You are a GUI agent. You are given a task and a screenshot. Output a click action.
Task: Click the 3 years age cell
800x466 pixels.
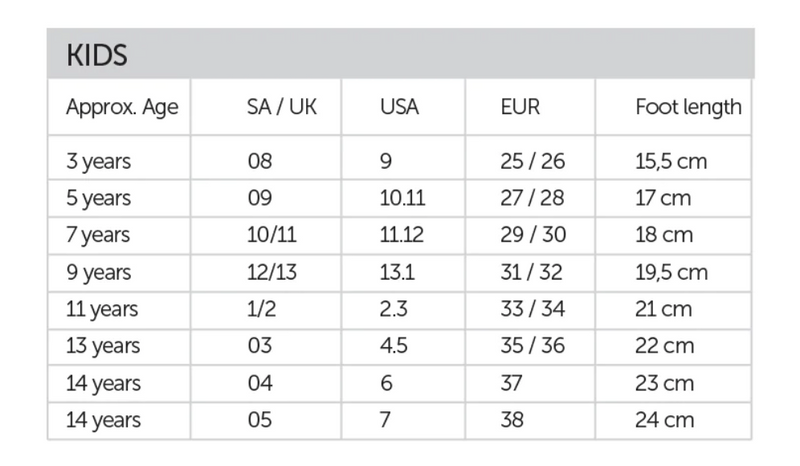click(98, 161)
